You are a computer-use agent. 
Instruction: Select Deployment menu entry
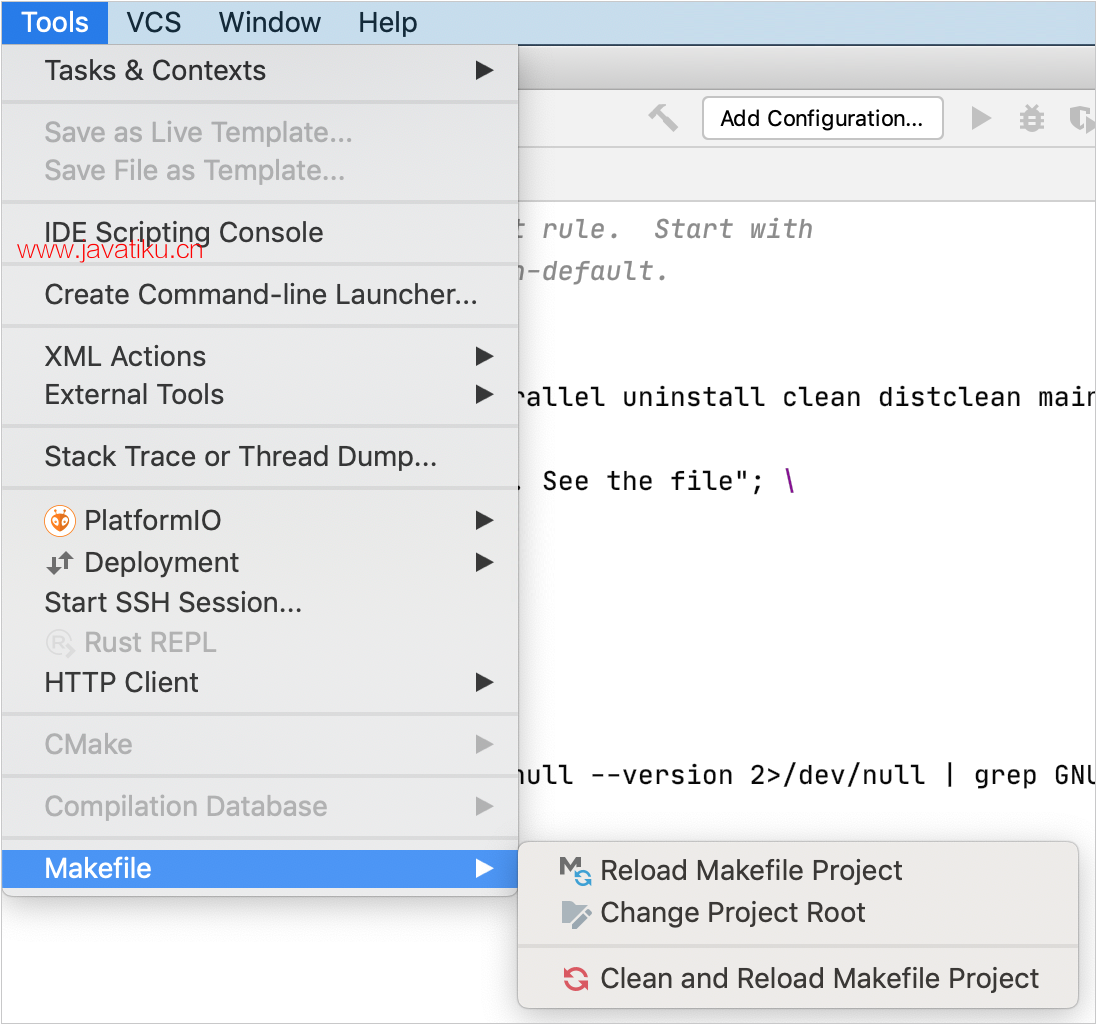tap(260, 562)
